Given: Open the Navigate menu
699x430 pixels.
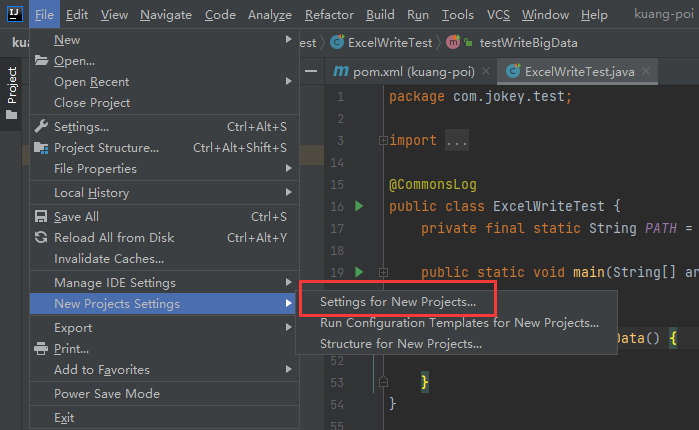Looking at the screenshot, I should pyautogui.click(x=166, y=15).
